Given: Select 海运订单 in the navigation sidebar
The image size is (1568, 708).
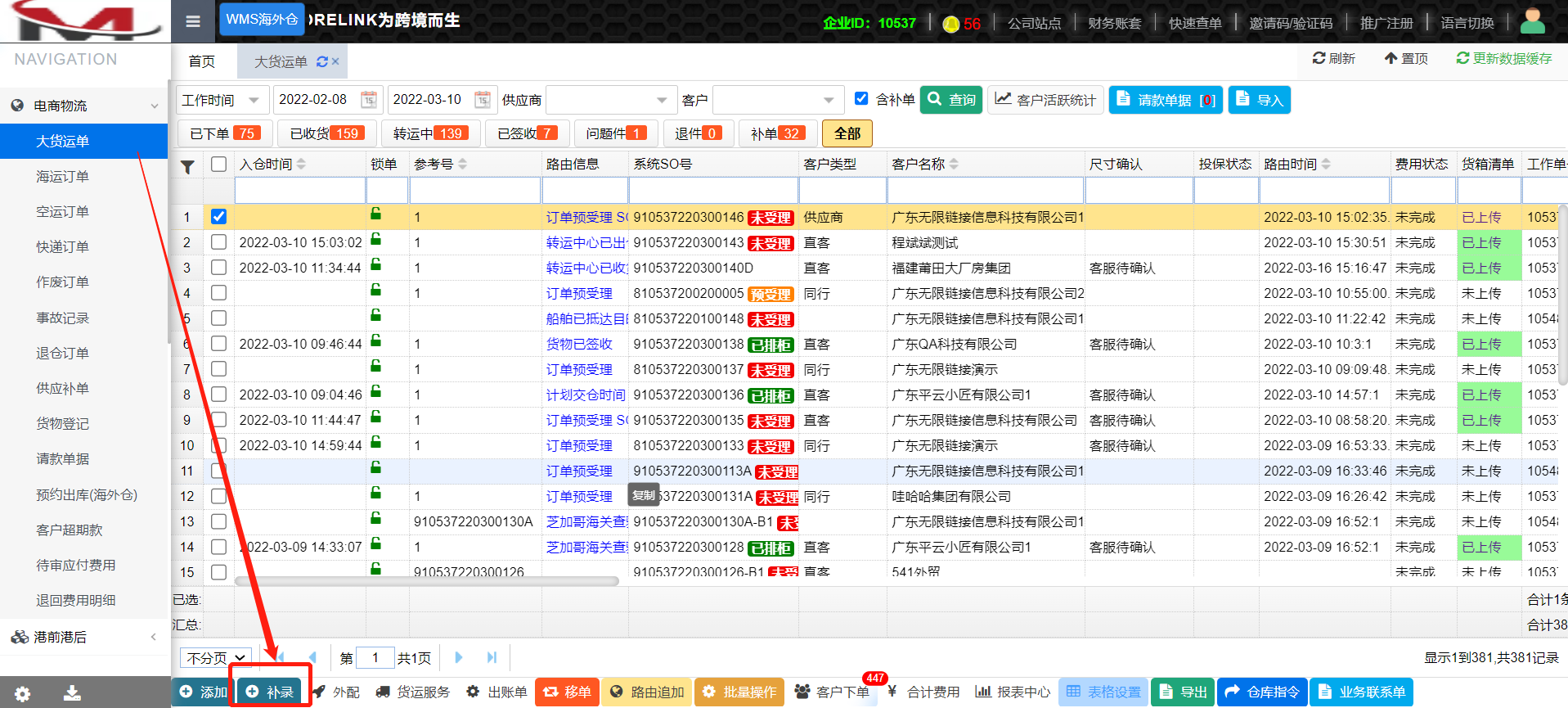Looking at the screenshot, I should (x=62, y=177).
